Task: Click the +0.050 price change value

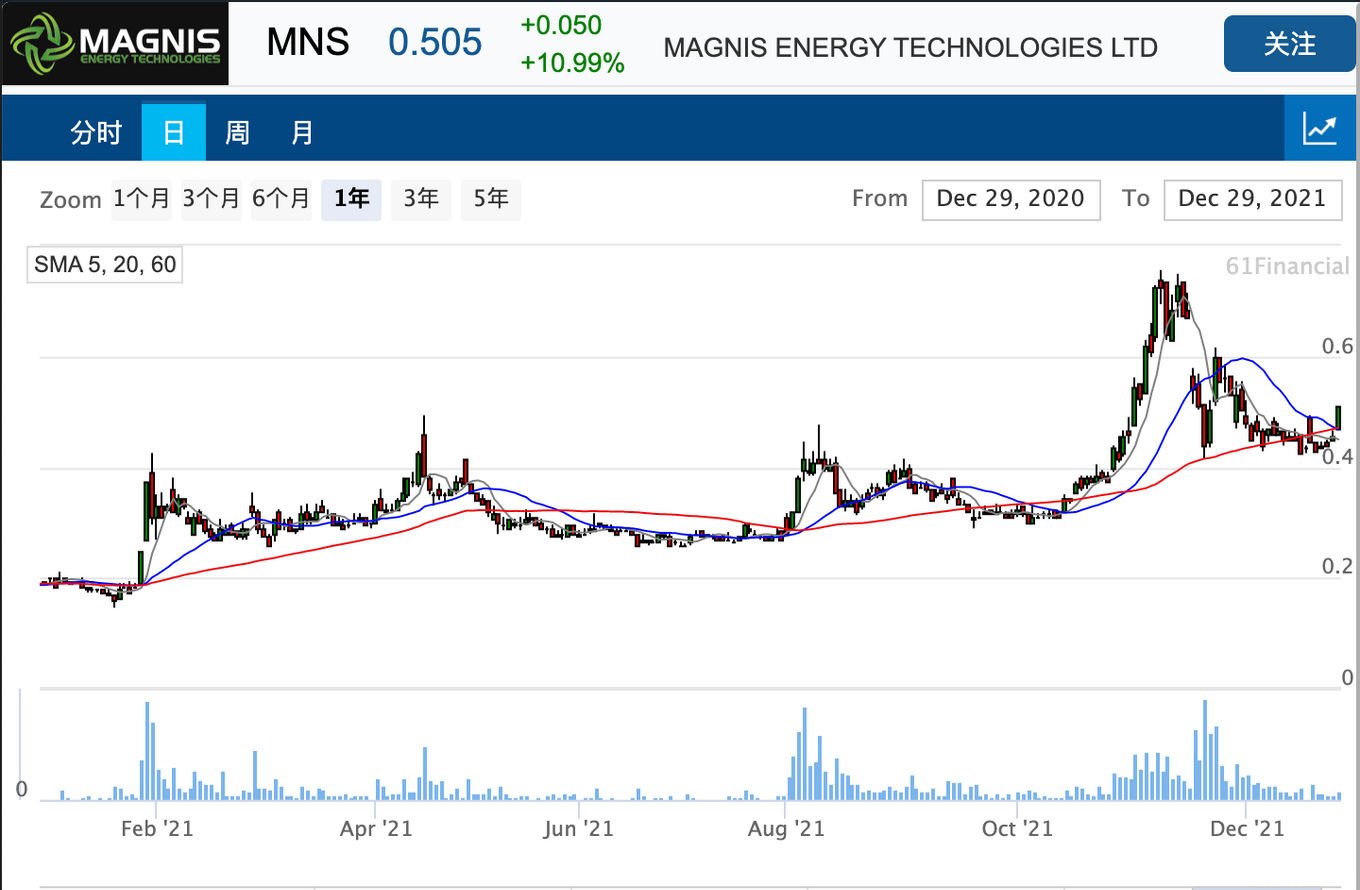Action: (x=561, y=26)
